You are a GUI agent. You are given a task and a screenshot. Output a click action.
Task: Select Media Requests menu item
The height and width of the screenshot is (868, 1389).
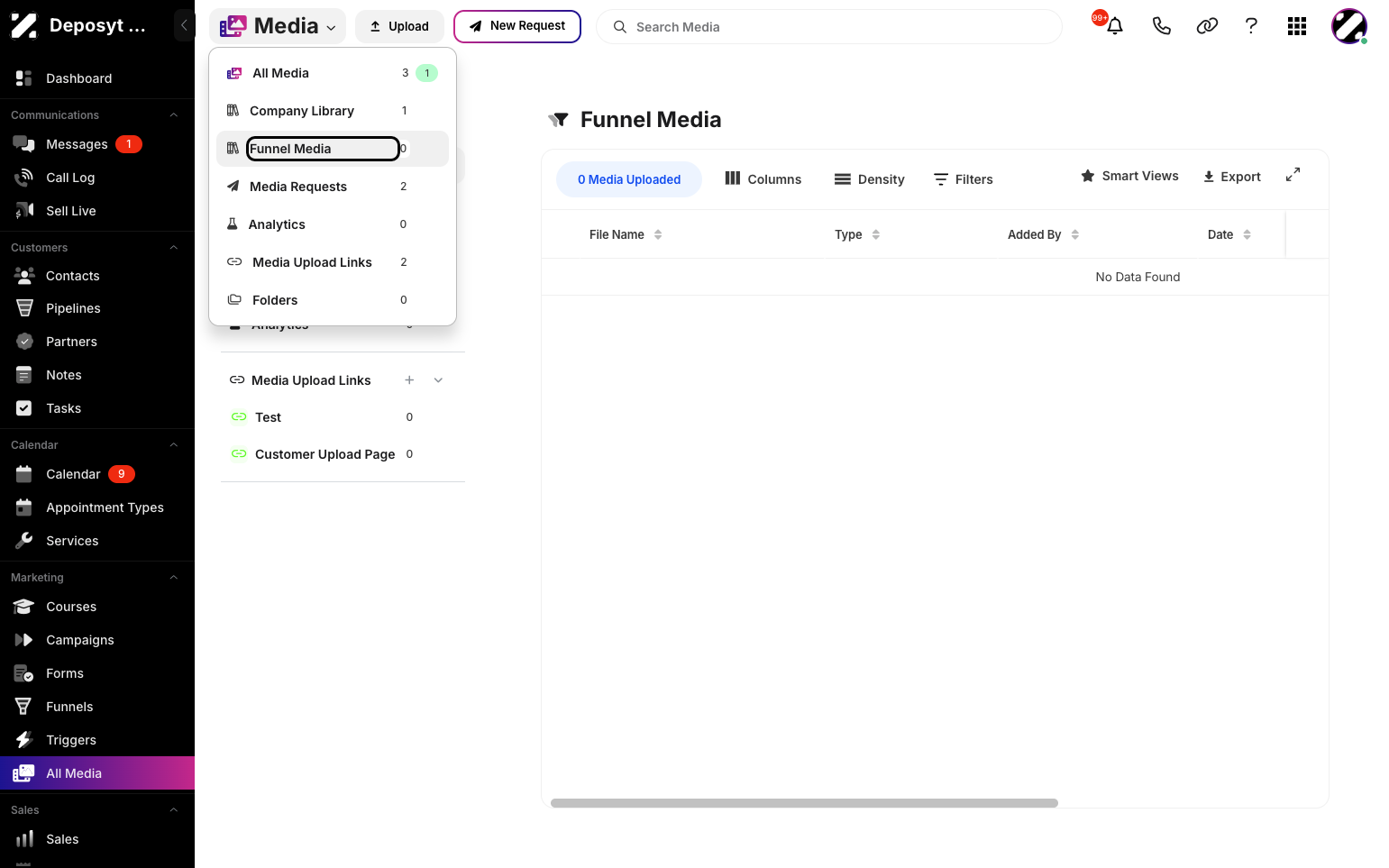click(x=333, y=187)
